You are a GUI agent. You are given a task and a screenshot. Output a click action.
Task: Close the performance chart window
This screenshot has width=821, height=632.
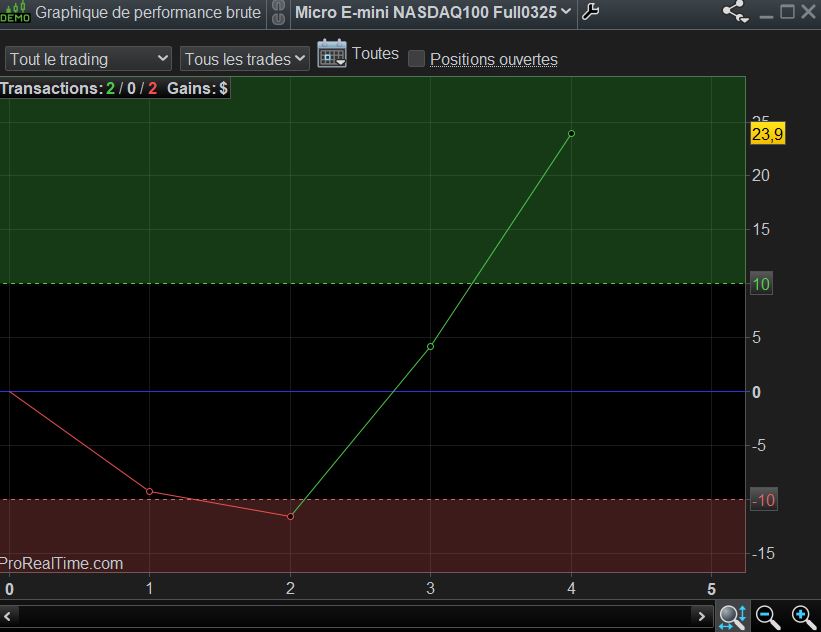pos(808,12)
